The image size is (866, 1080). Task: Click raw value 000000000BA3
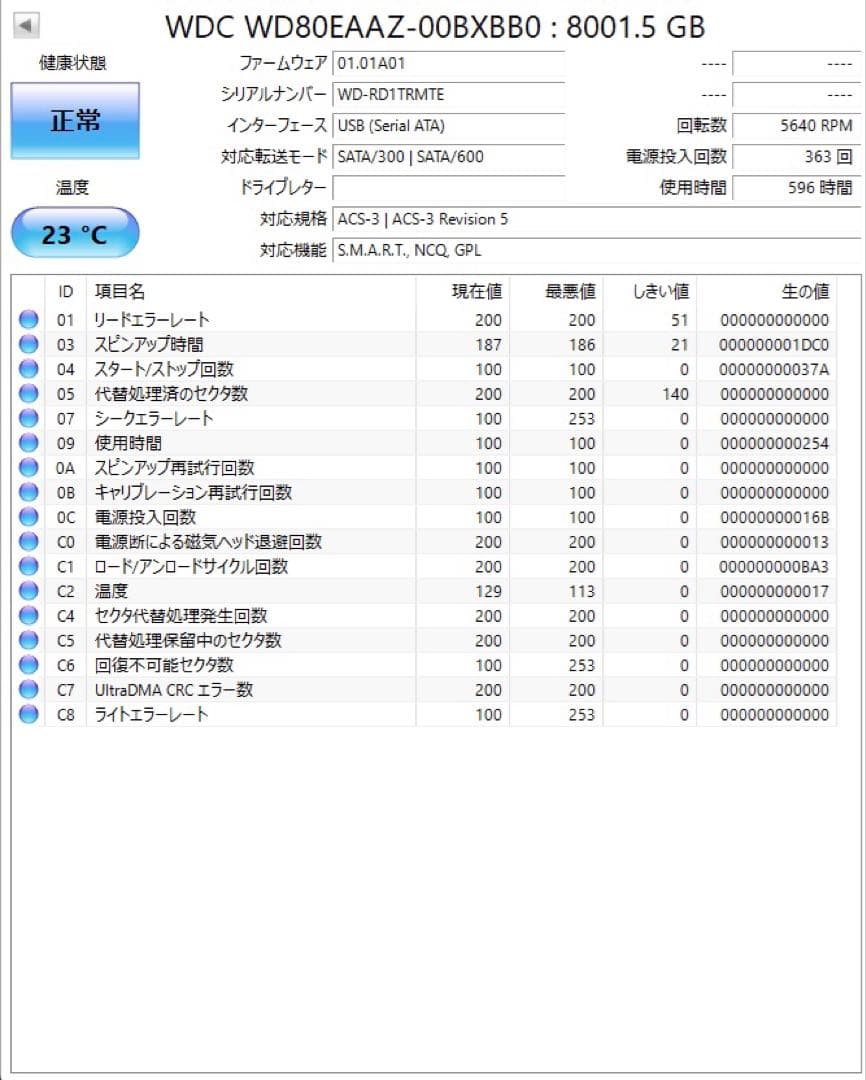click(x=774, y=567)
